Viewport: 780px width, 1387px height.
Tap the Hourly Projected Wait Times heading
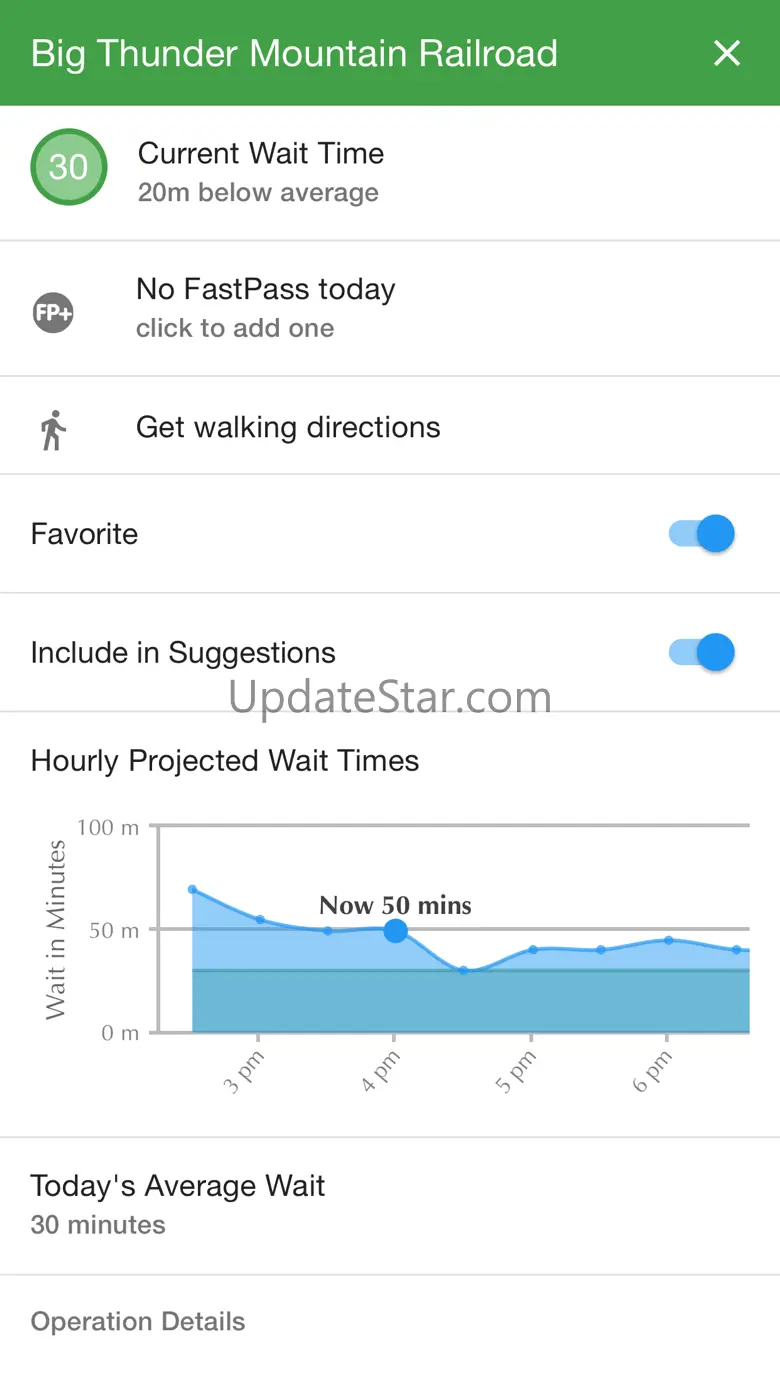[x=225, y=761]
